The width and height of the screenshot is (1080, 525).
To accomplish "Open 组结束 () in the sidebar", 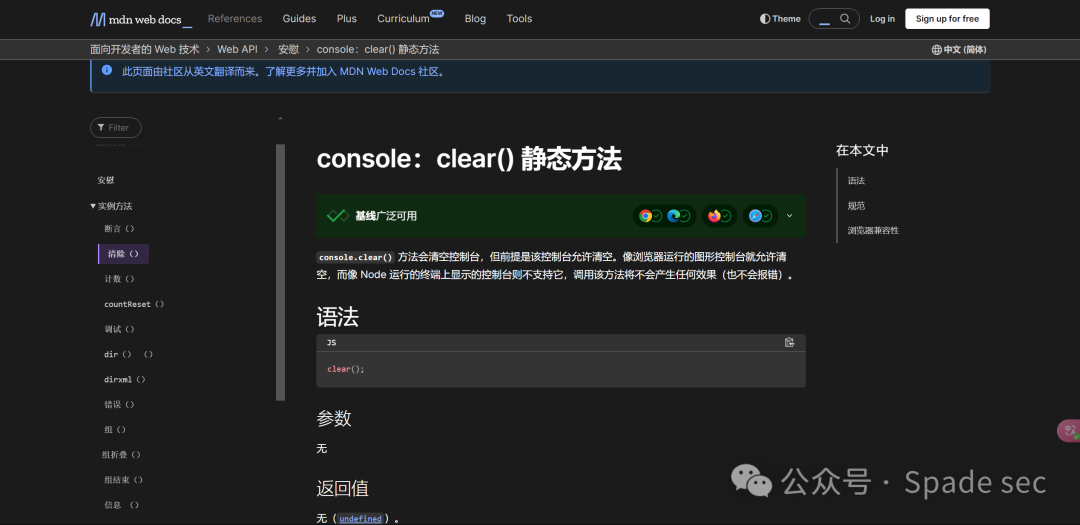I will coord(123,480).
